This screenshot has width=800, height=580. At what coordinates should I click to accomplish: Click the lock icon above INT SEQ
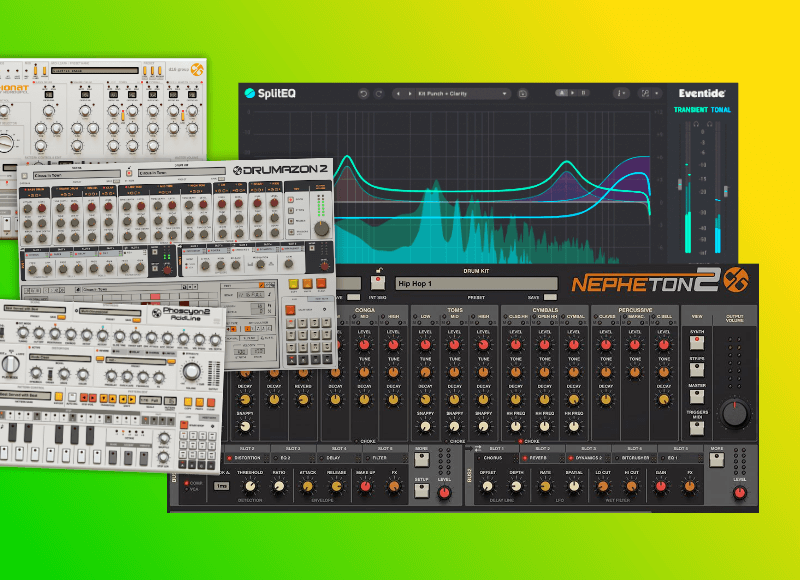tap(379, 270)
